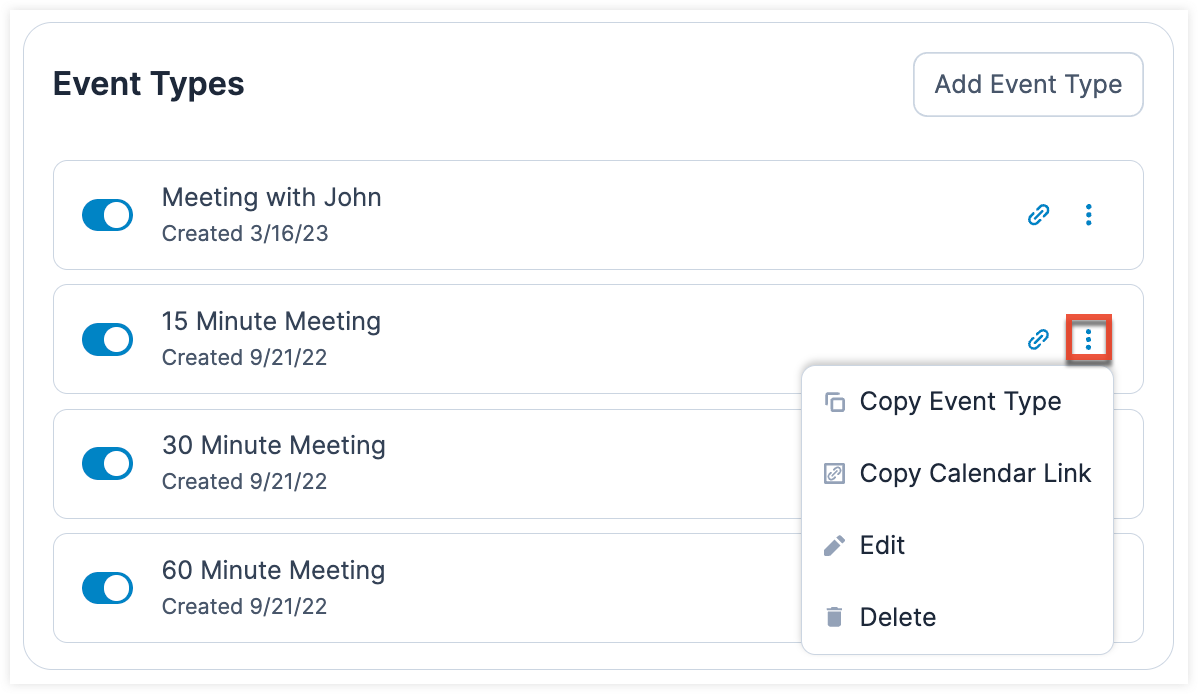Screen dimensions: 1198x694
Task: Click the Add Event Type button
Action: (x=1028, y=85)
